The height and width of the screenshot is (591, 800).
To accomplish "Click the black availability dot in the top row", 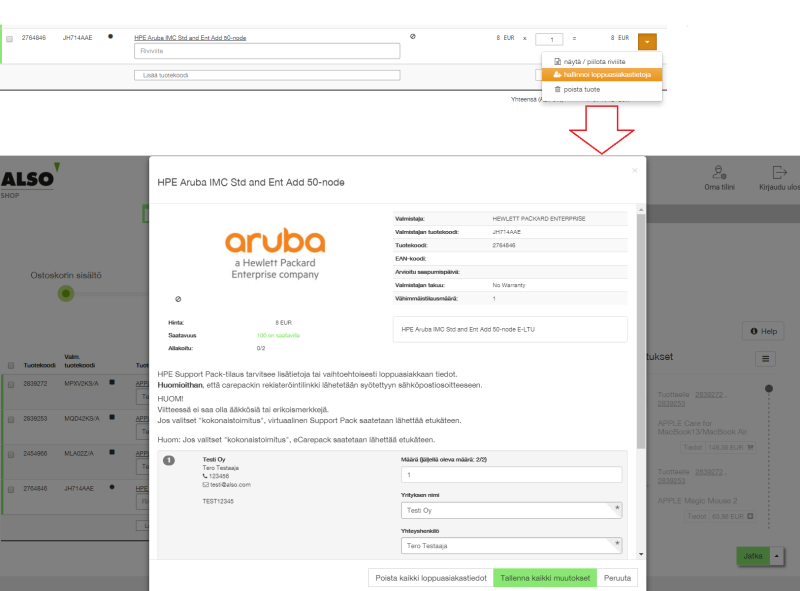I will [x=110, y=36].
